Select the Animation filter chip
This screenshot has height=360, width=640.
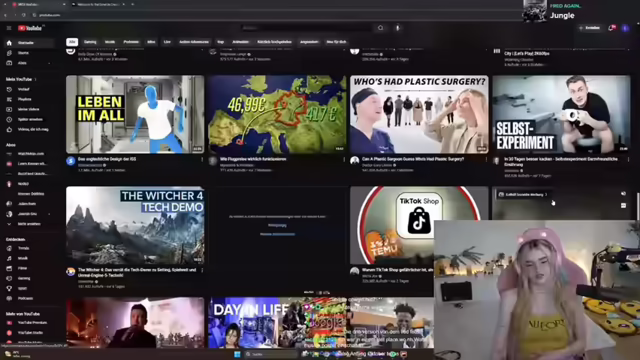click(241, 42)
